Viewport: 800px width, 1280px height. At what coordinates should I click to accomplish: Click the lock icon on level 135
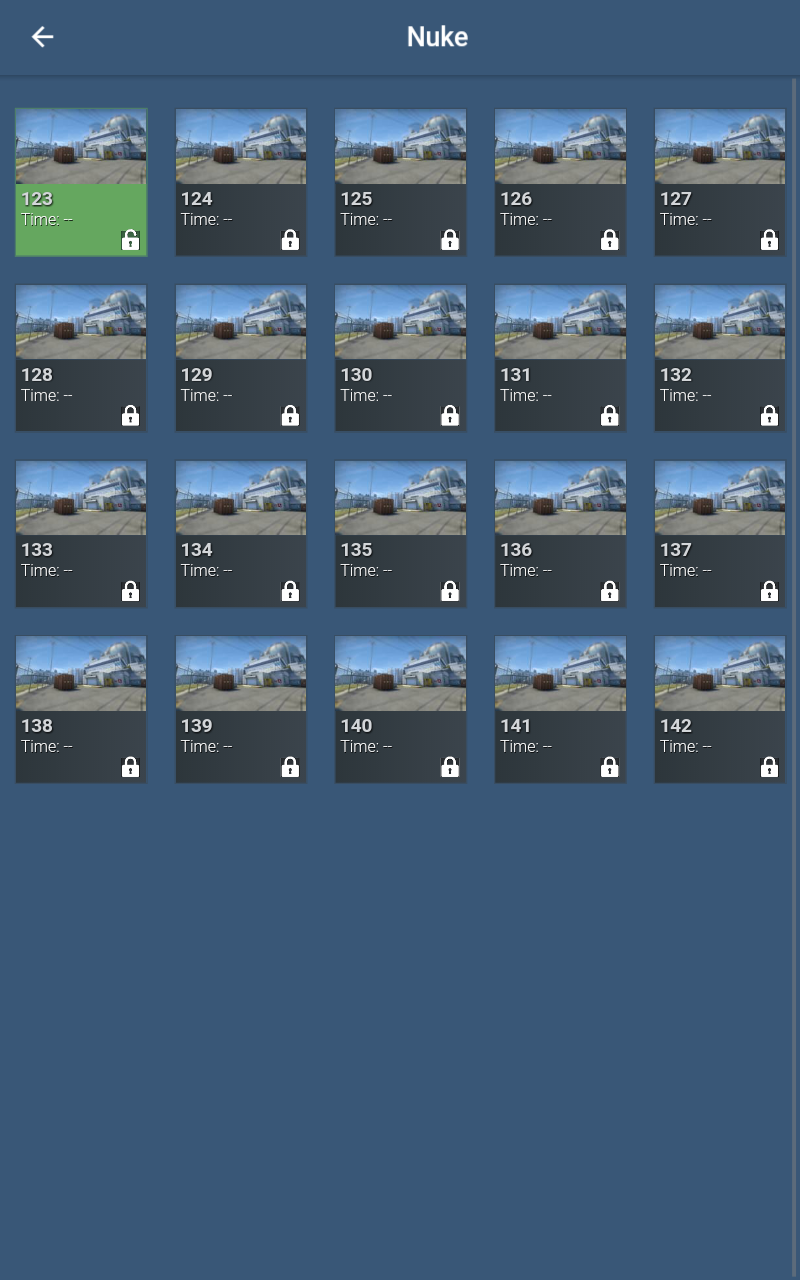[450, 591]
